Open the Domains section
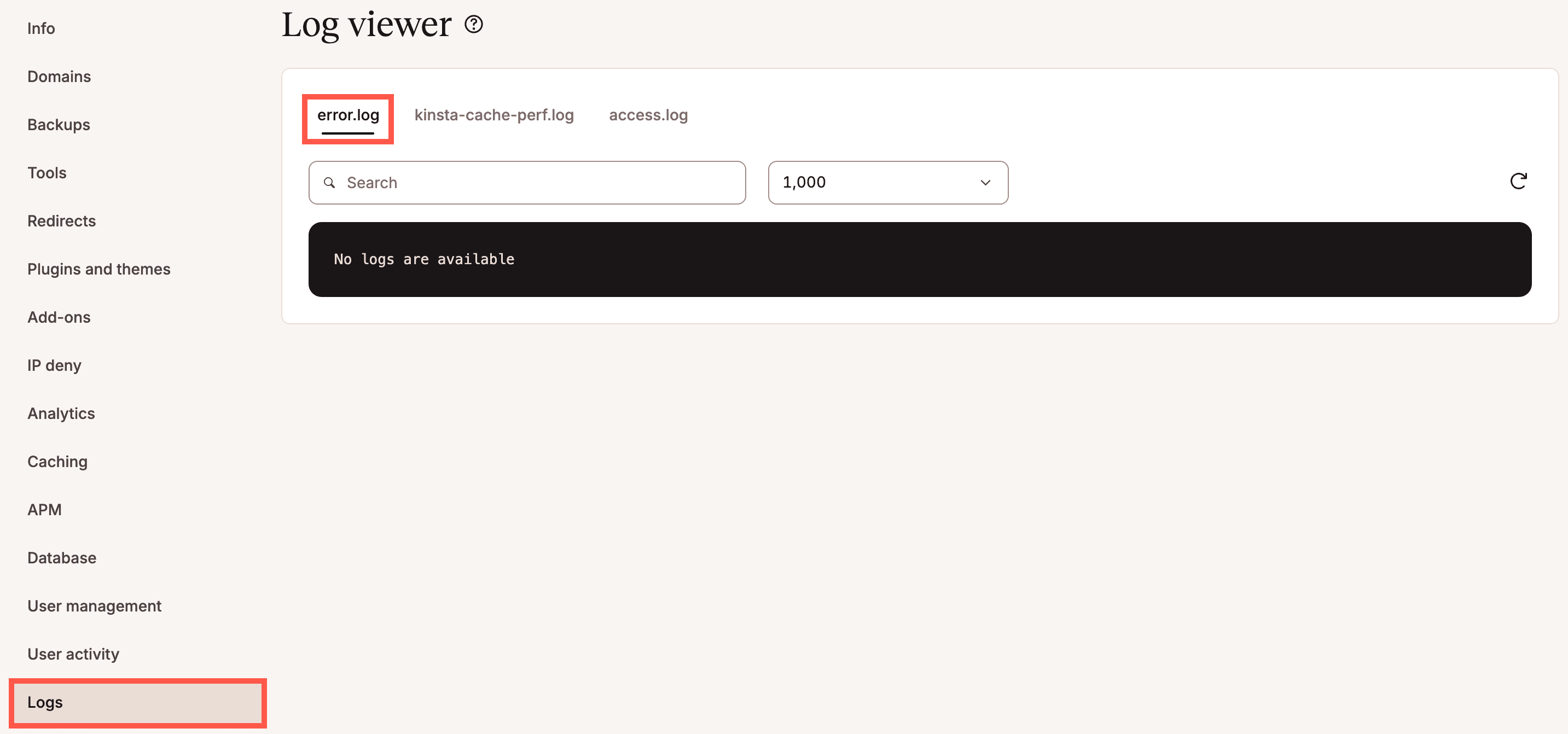 (x=59, y=76)
